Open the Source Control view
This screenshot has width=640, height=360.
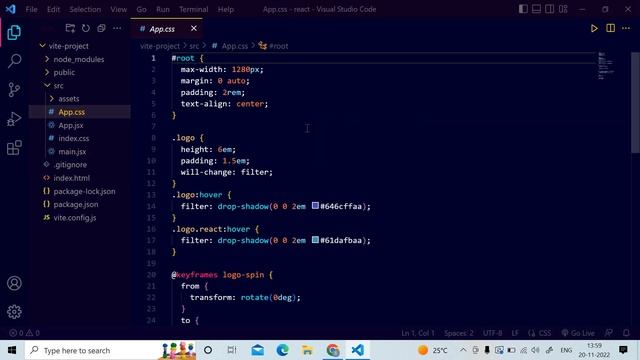14,90
